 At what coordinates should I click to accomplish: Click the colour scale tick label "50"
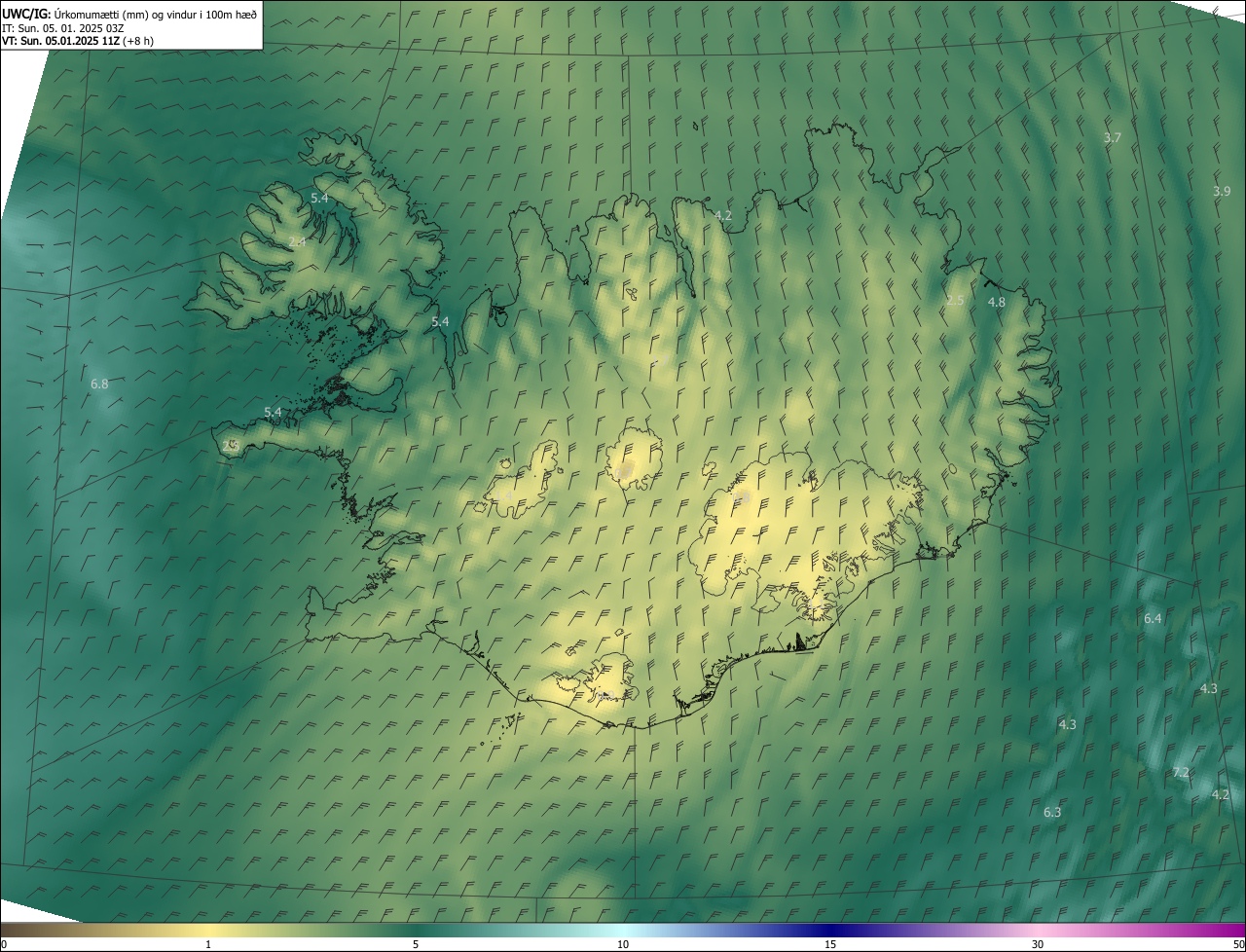(x=1238, y=944)
